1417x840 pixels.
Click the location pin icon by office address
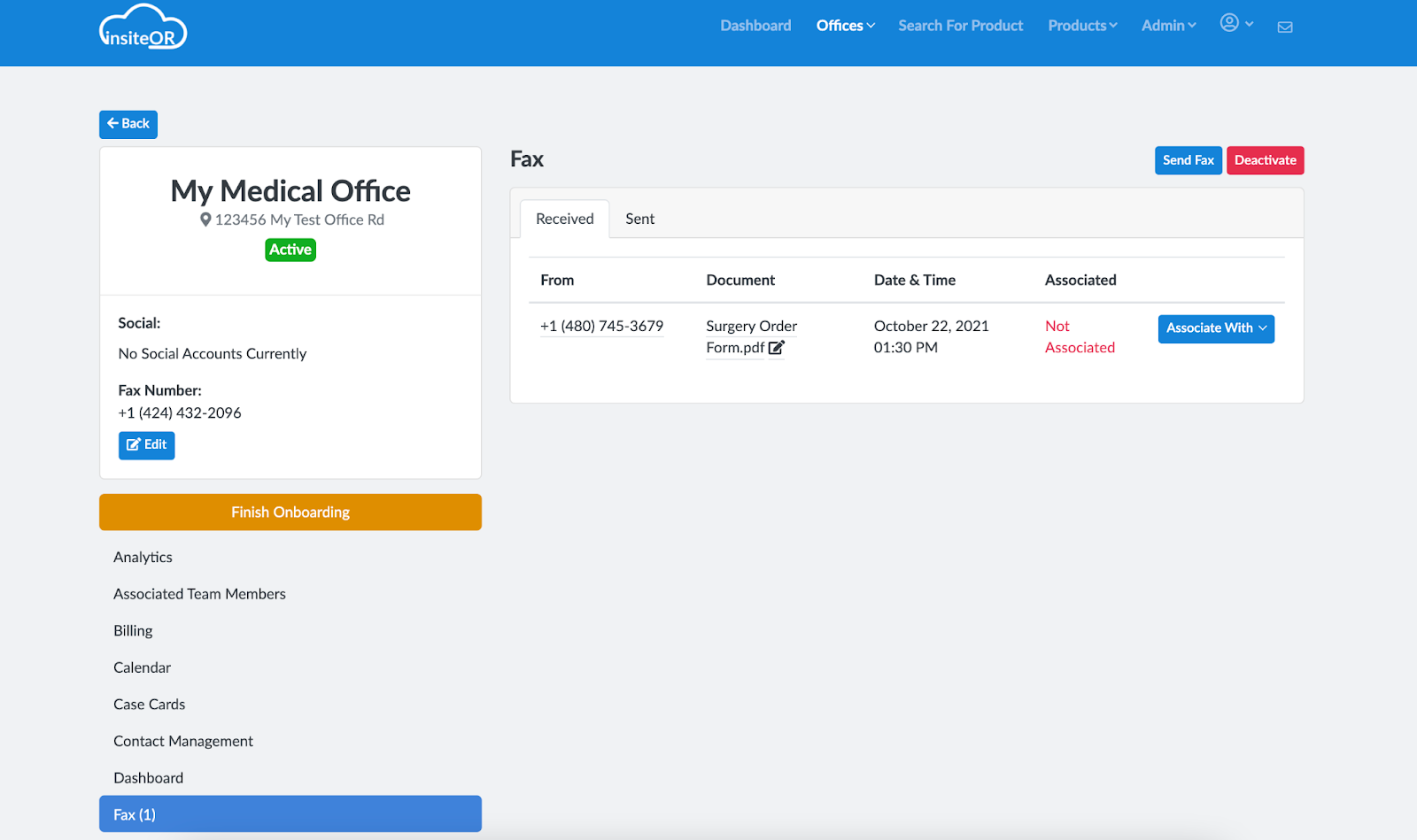[x=205, y=220]
